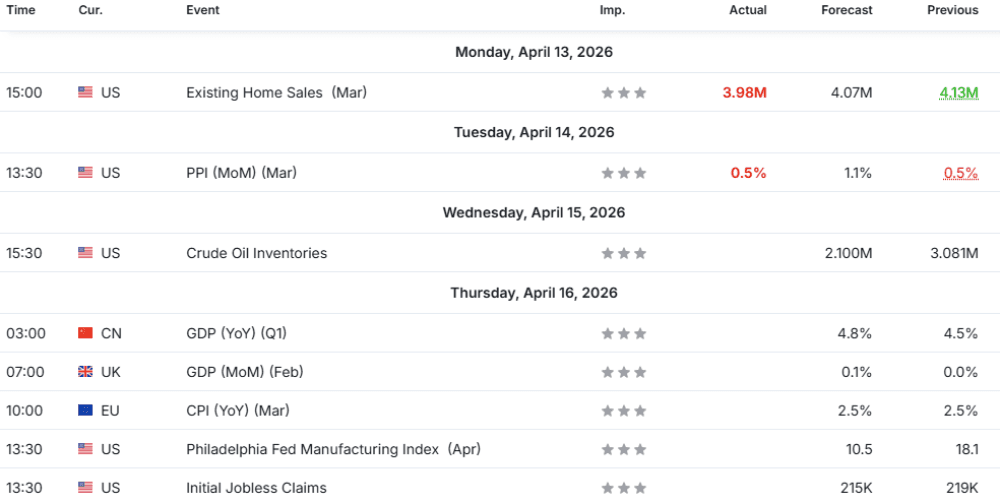Open the Initial Jobless Claims event
The width and height of the screenshot is (1000, 504).
[x=256, y=488]
